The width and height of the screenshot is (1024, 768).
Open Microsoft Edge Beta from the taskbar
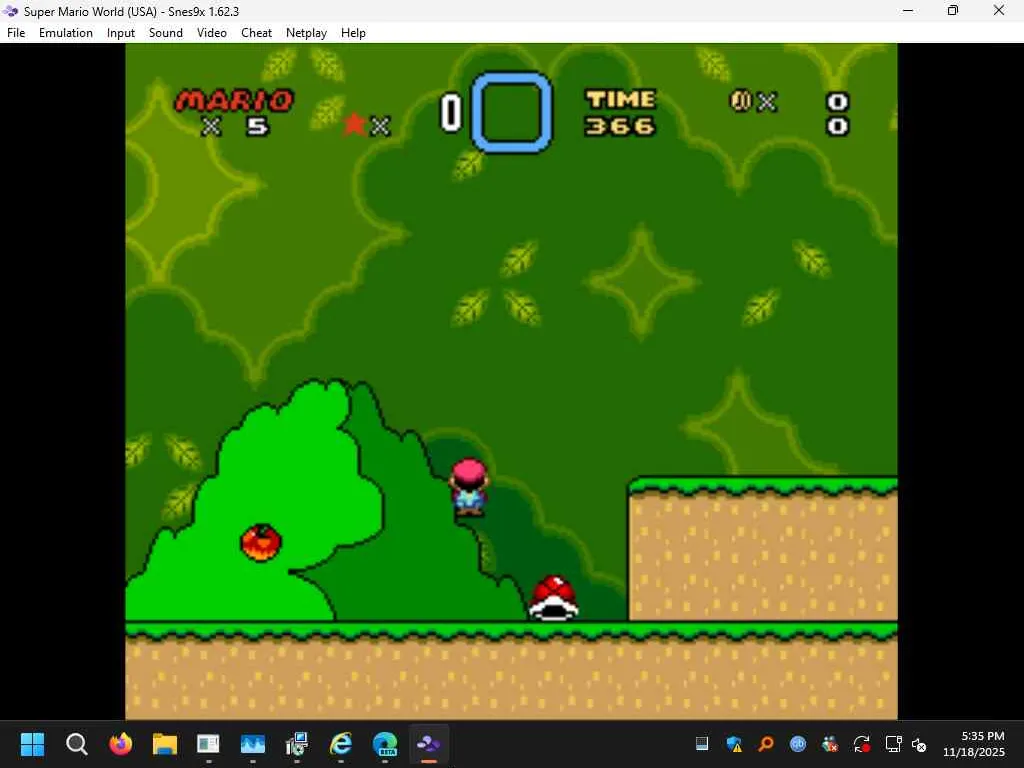(385, 744)
